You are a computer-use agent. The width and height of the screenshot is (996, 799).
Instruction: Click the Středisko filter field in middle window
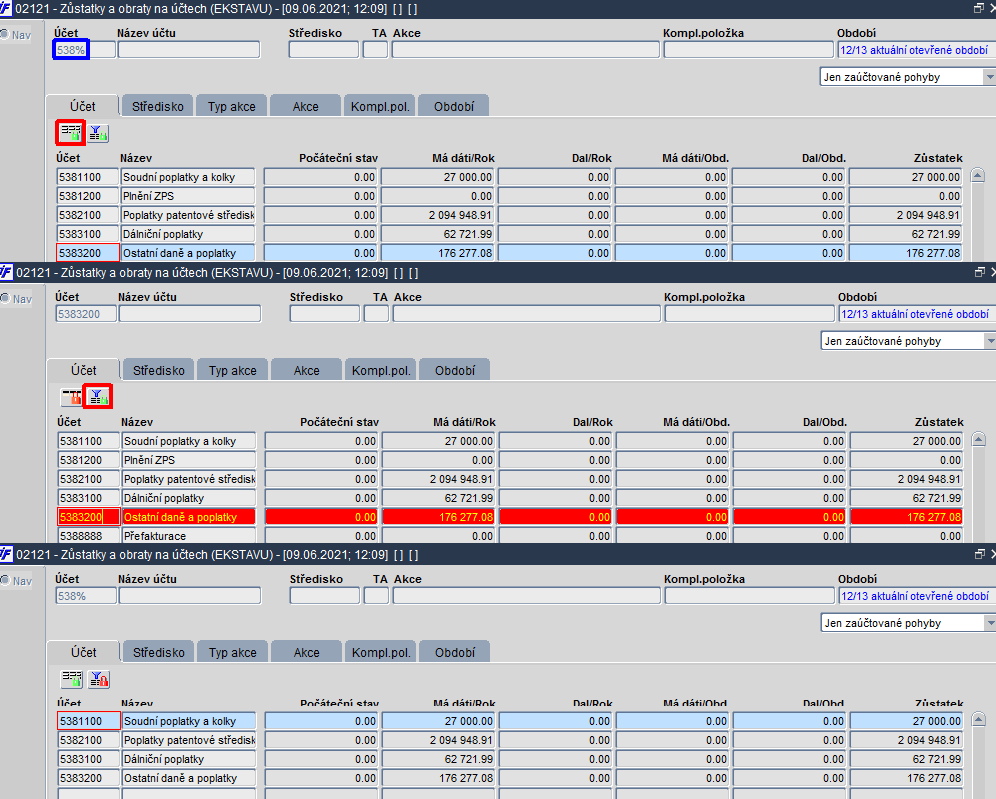pyautogui.click(x=325, y=314)
